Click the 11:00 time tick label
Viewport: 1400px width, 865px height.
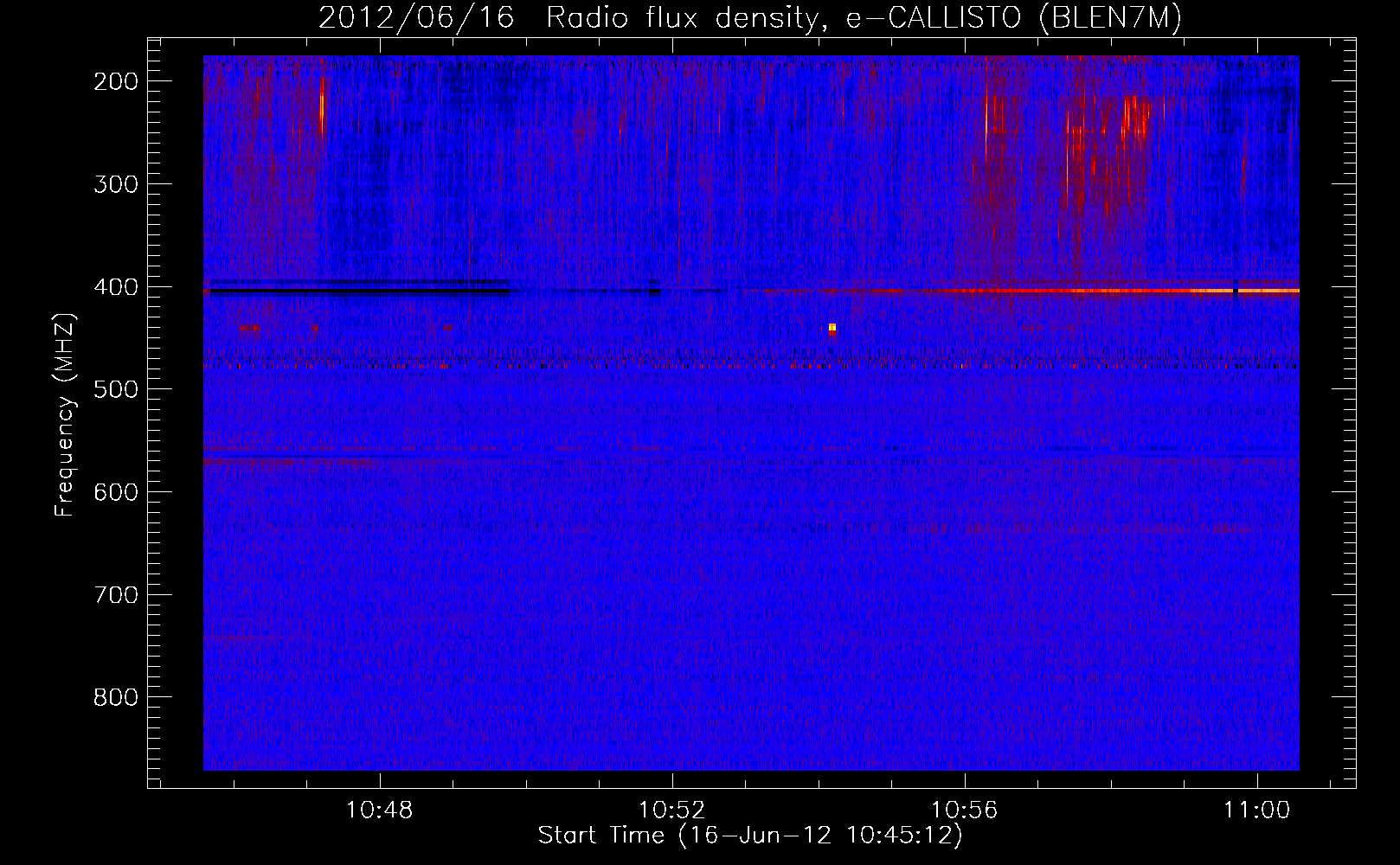(x=1257, y=810)
